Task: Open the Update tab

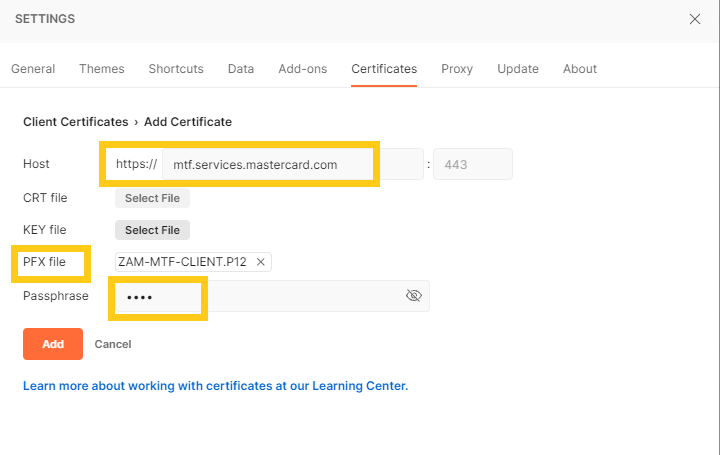Action: [518, 69]
